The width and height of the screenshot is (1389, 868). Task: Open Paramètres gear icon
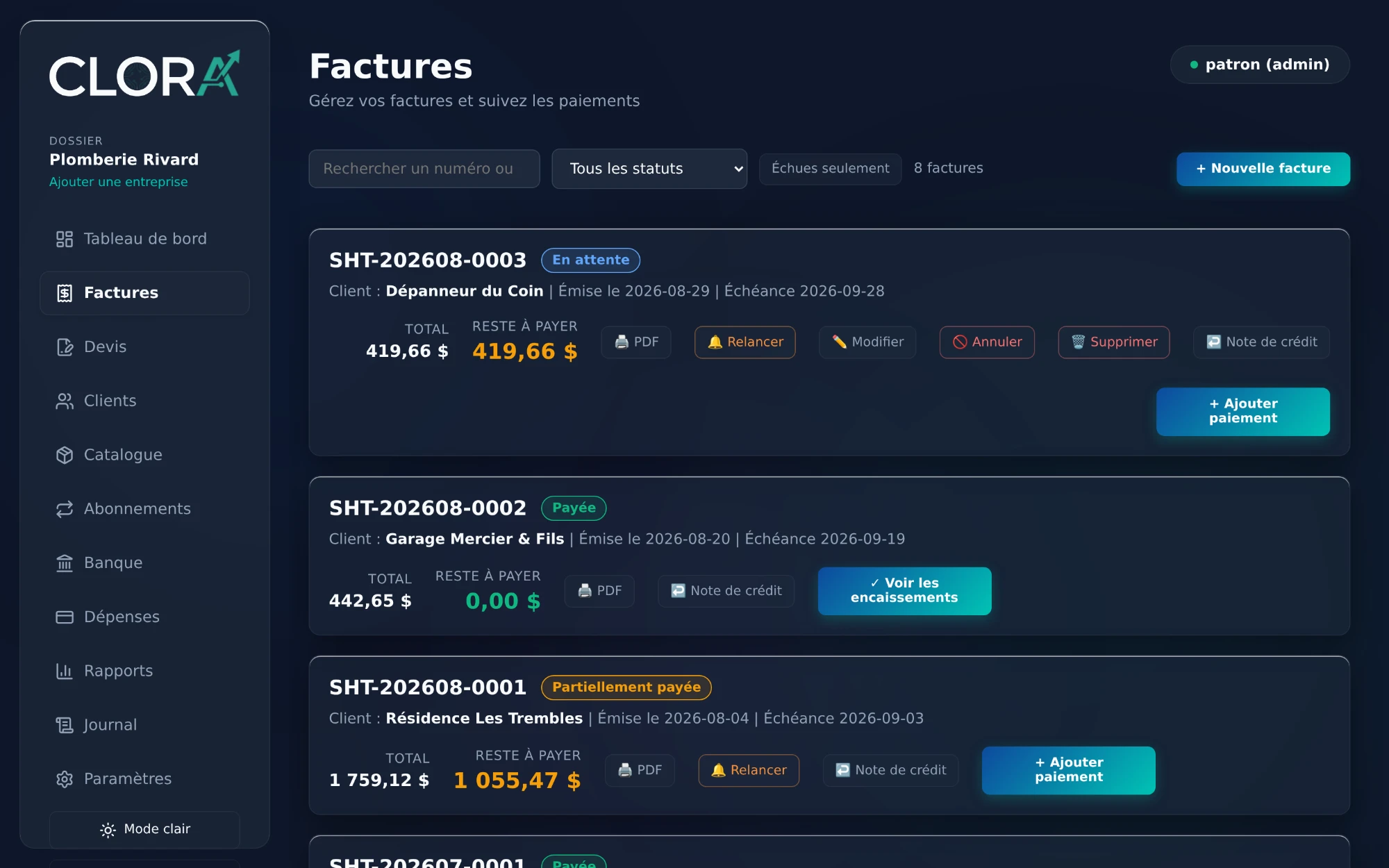(x=65, y=779)
